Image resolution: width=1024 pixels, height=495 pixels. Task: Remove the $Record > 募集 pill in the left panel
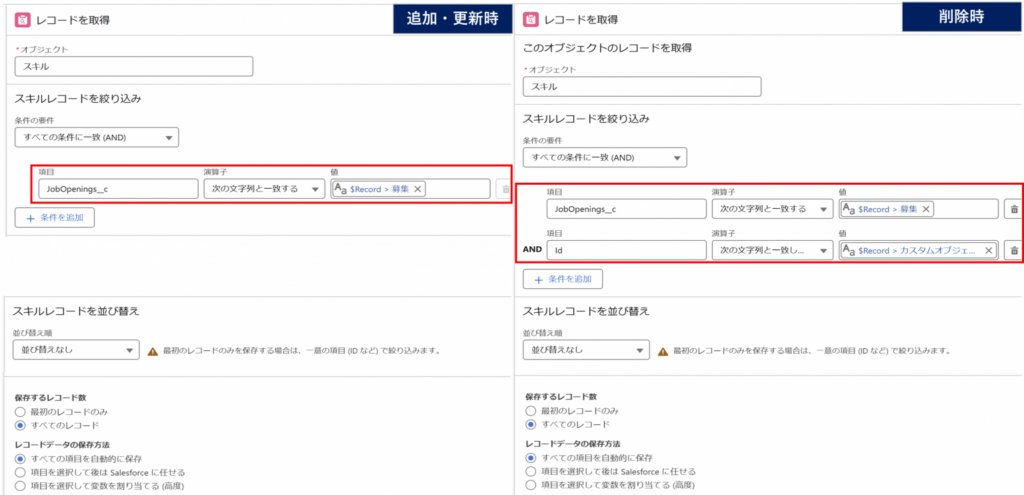[417, 189]
